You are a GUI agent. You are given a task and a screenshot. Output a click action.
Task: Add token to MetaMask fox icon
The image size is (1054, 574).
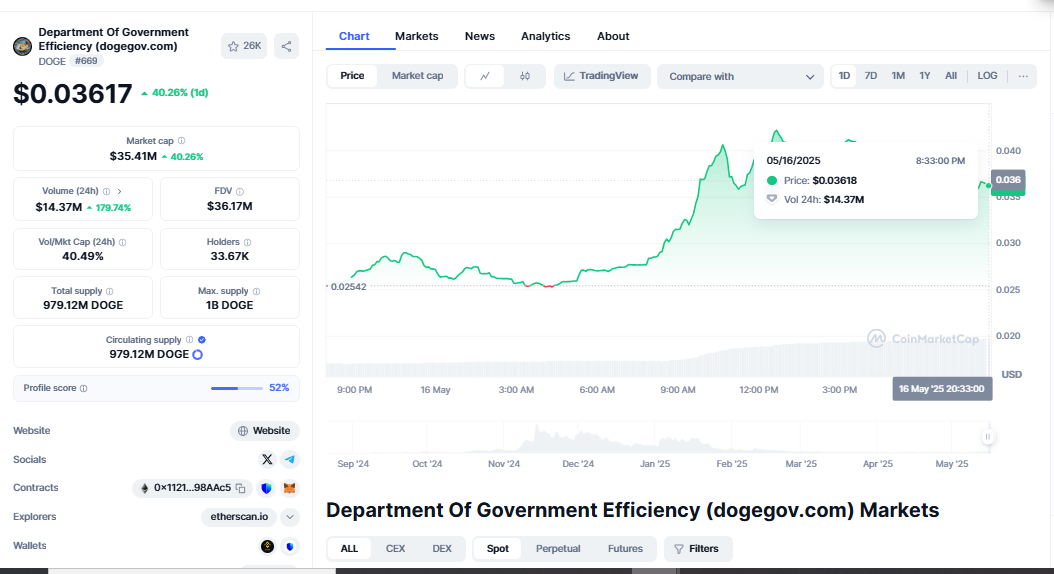290,488
